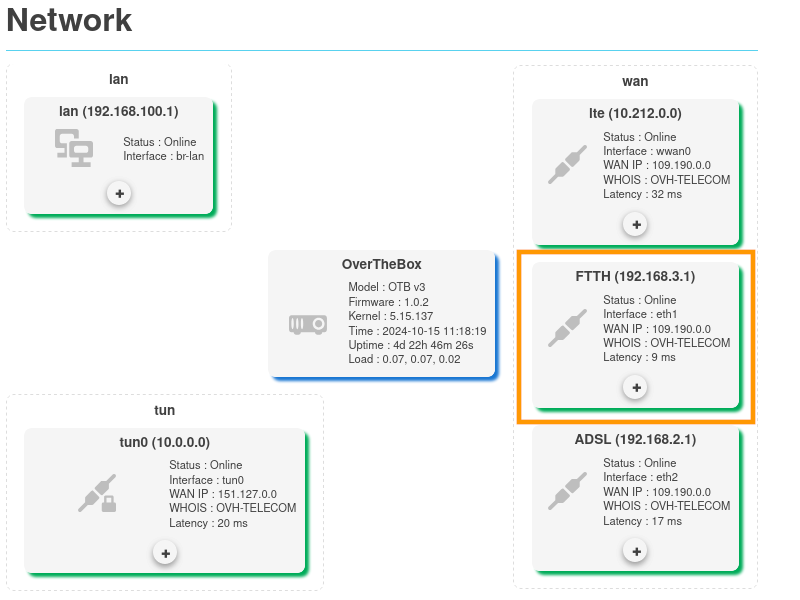Click the FTTH connection plug icon
The image size is (800, 600).
[567, 328]
